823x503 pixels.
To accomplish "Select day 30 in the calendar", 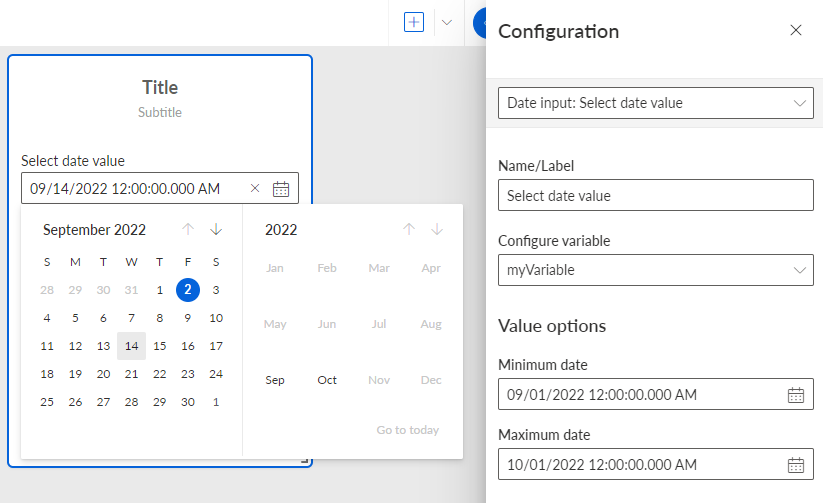I will pos(188,402).
